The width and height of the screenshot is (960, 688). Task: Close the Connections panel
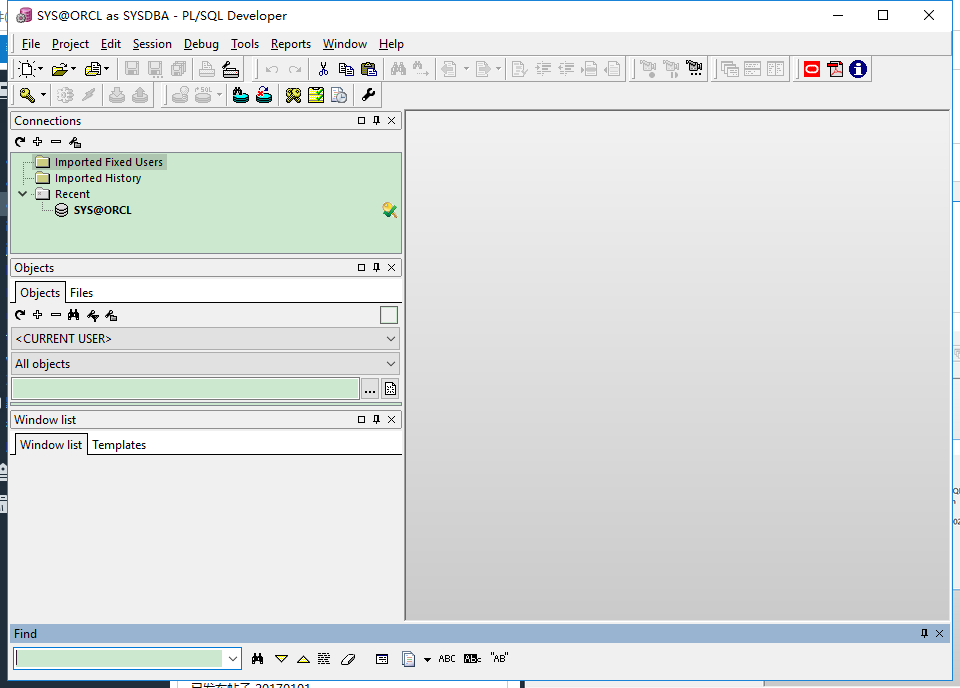tap(392, 121)
